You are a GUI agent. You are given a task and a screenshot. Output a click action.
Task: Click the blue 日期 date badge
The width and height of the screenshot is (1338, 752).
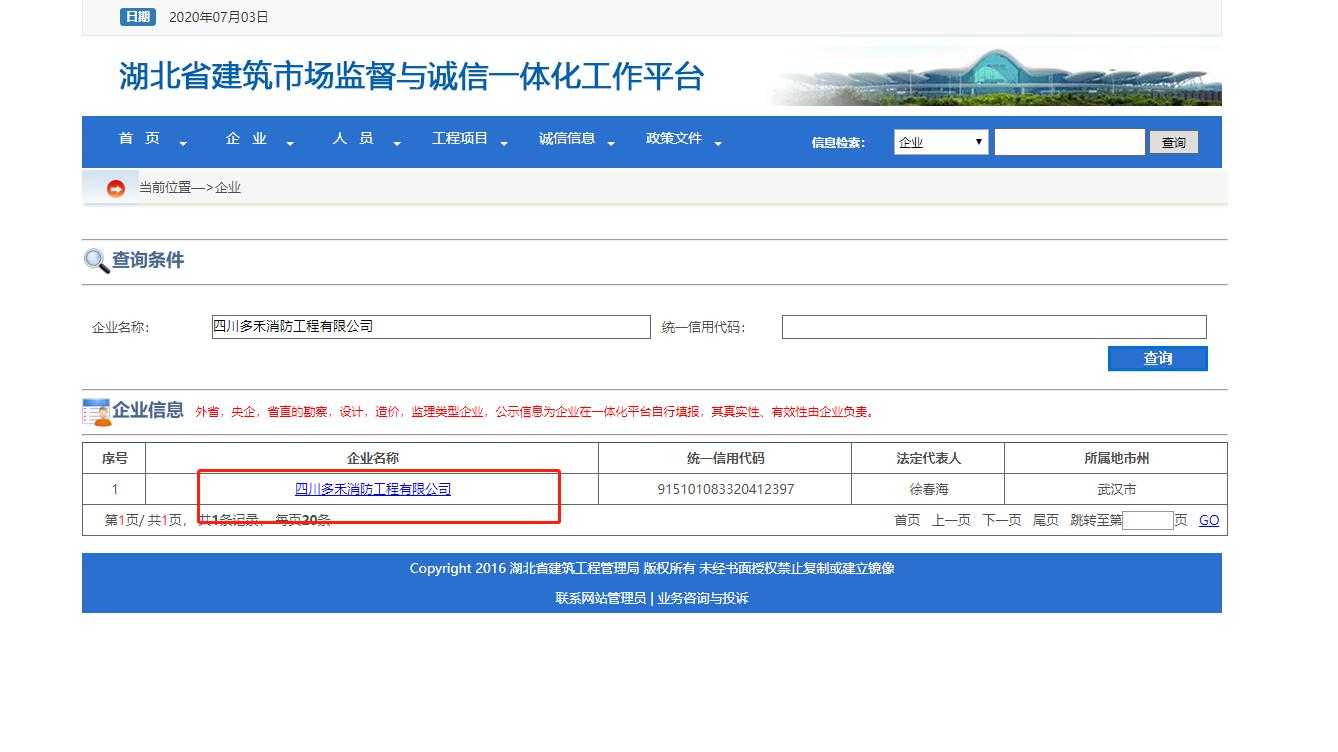138,17
